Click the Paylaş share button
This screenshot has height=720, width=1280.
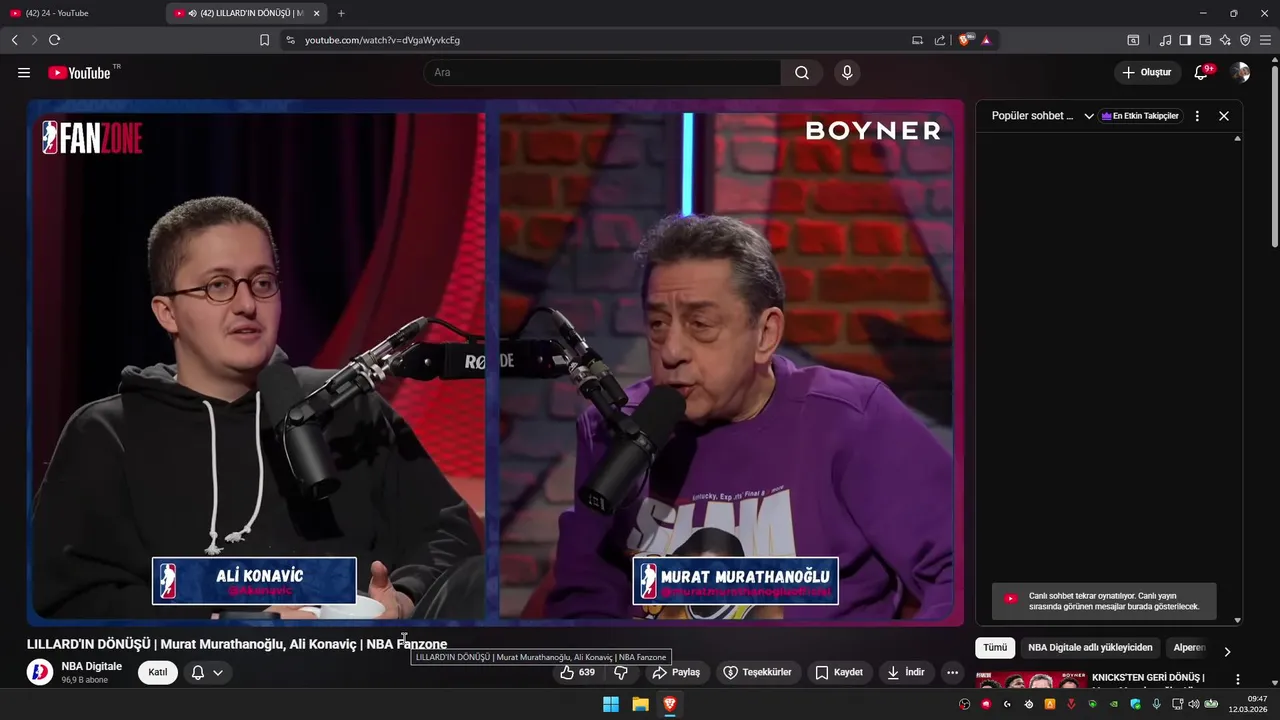(x=676, y=672)
